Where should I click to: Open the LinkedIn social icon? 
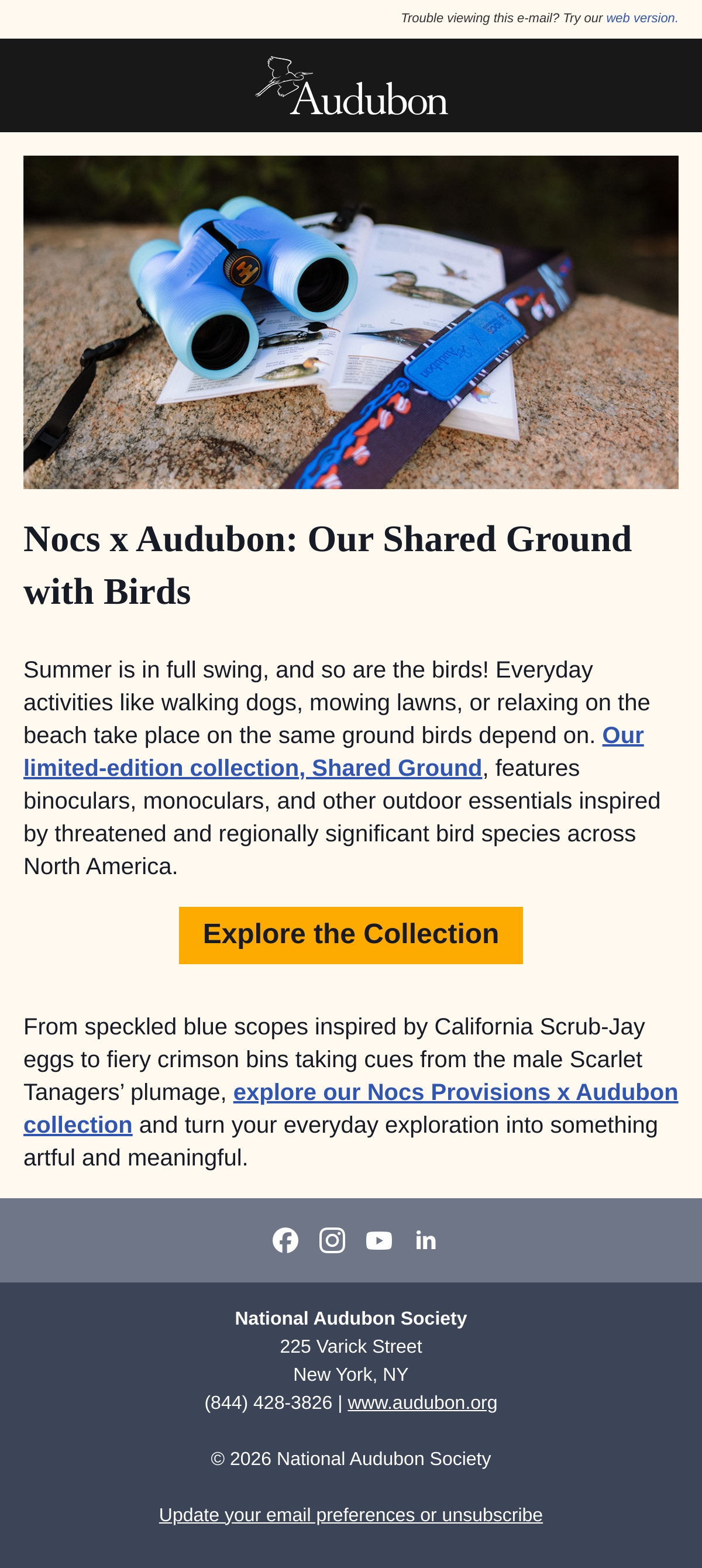coord(425,1240)
